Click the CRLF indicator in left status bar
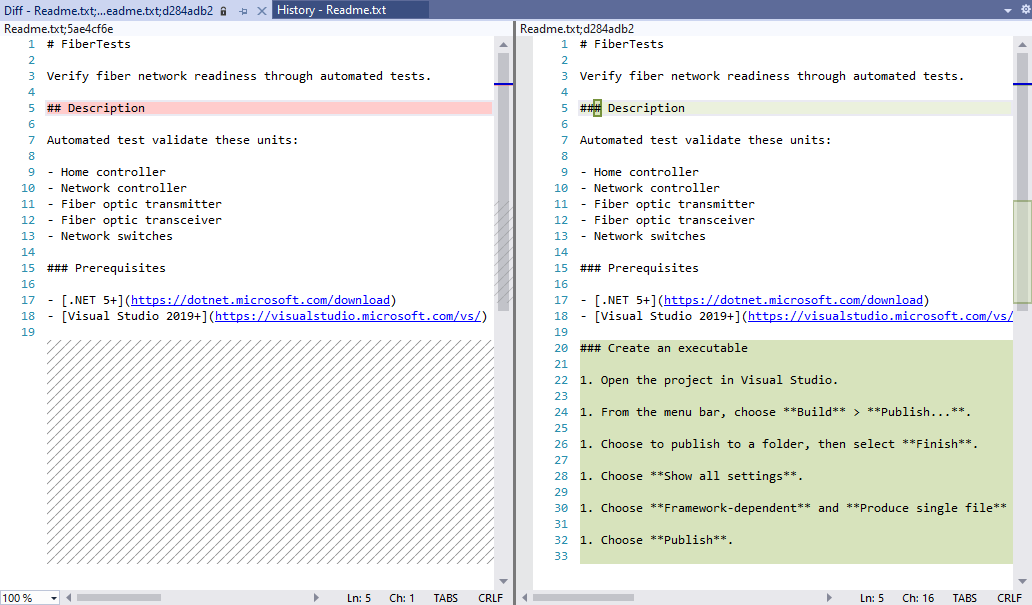 pyautogui.click(x=490, y=597)
